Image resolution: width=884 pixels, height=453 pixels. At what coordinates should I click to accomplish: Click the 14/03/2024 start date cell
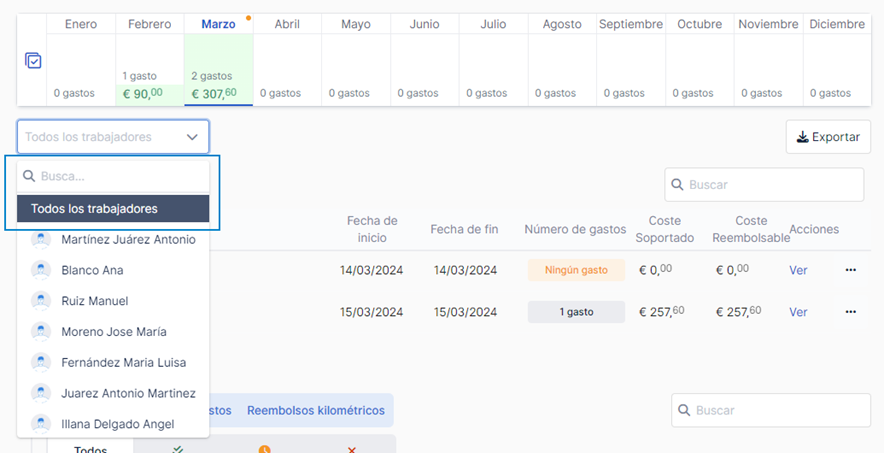(372, 270)
